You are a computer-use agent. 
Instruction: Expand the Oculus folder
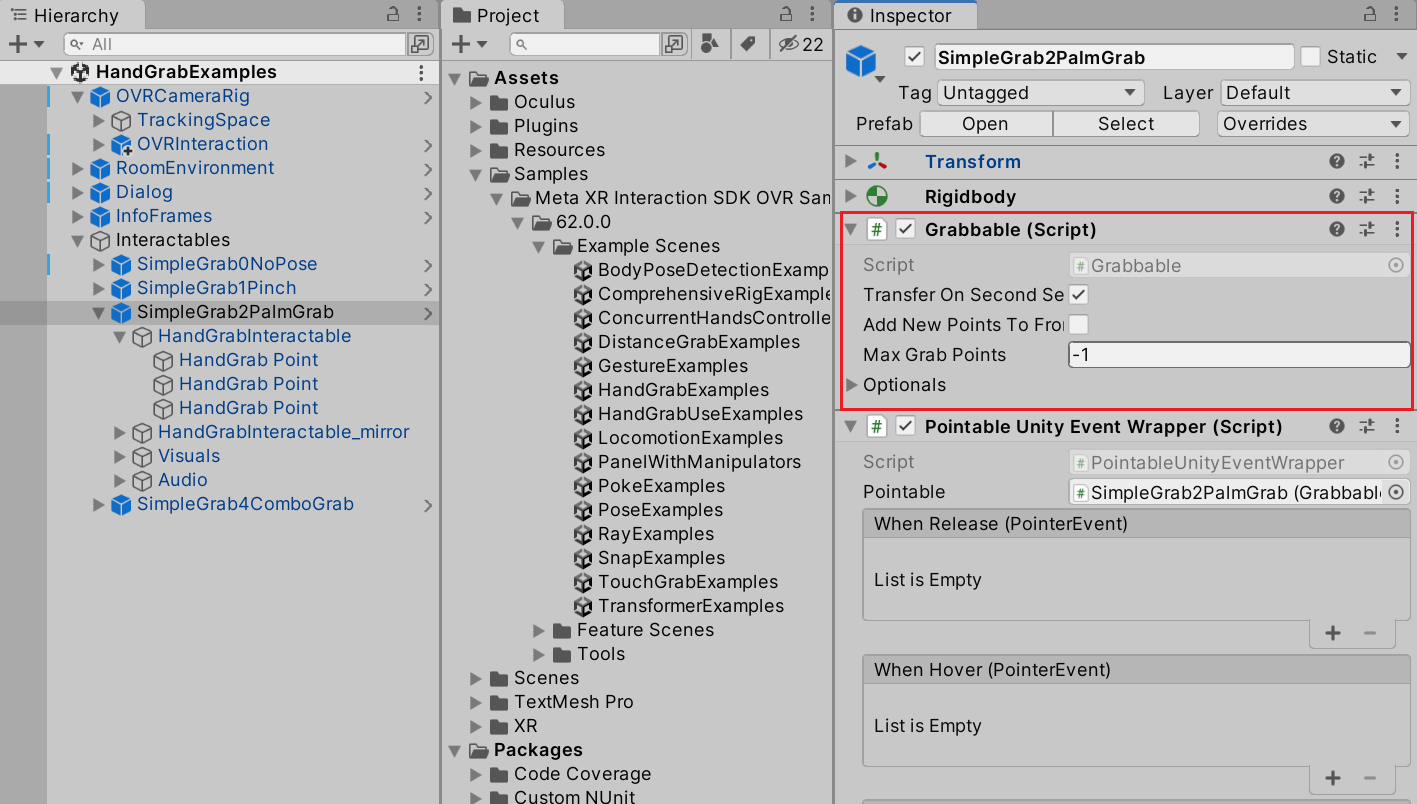[x=476, y=102]
